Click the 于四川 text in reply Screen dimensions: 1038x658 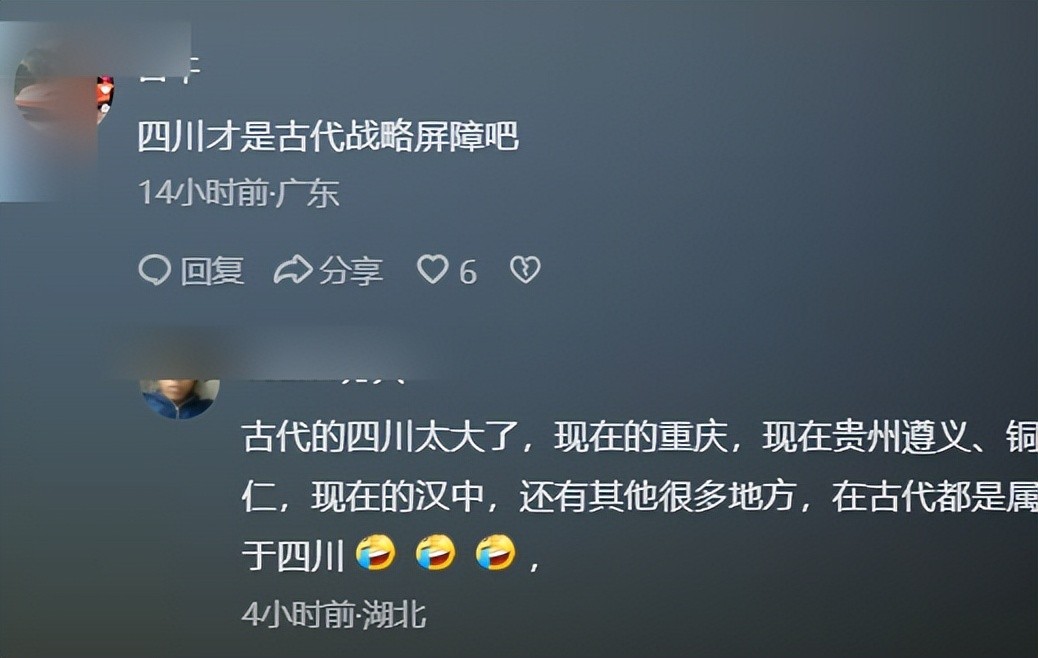click(293, 555)
